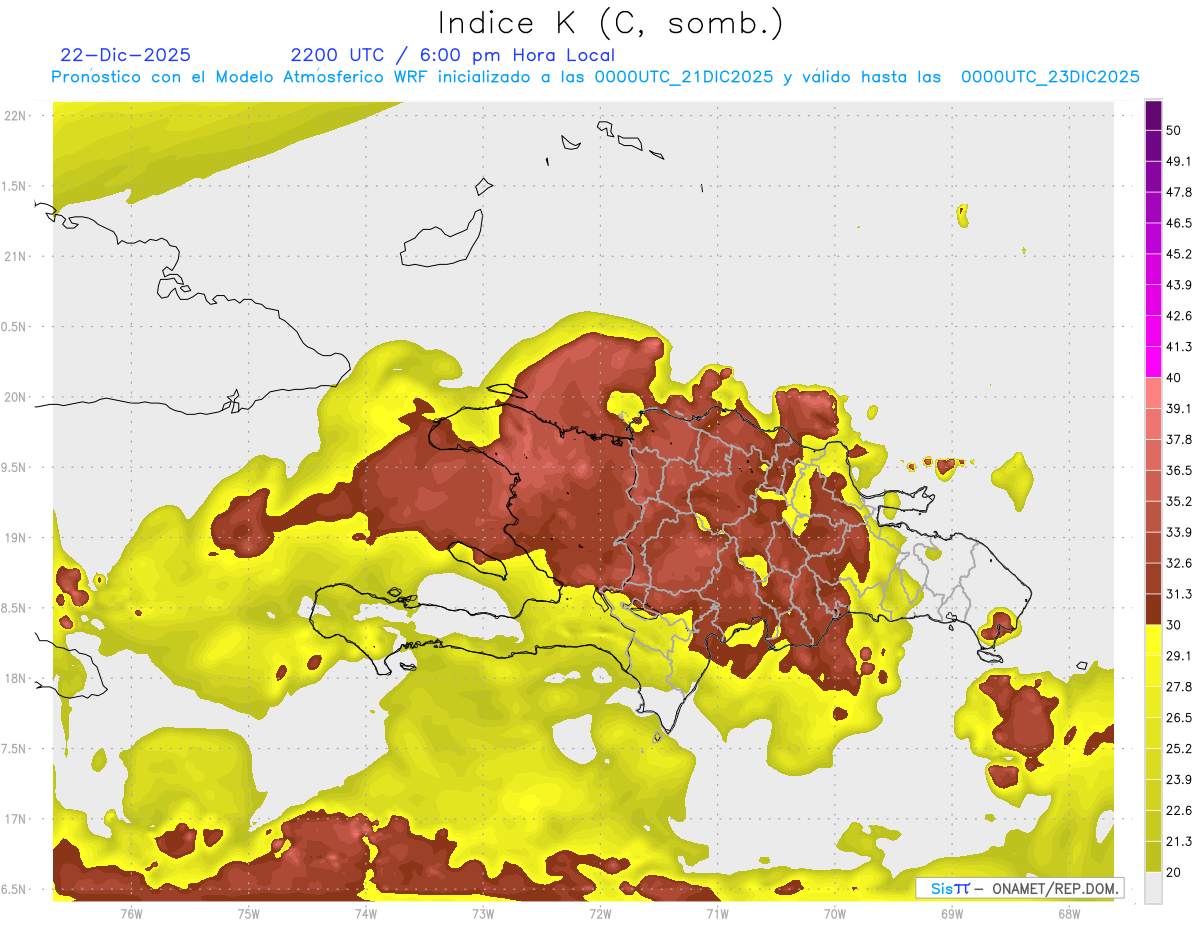Click the color bar label '43.9'
The image size is (1200, 927).
(x=1178, y=285)
